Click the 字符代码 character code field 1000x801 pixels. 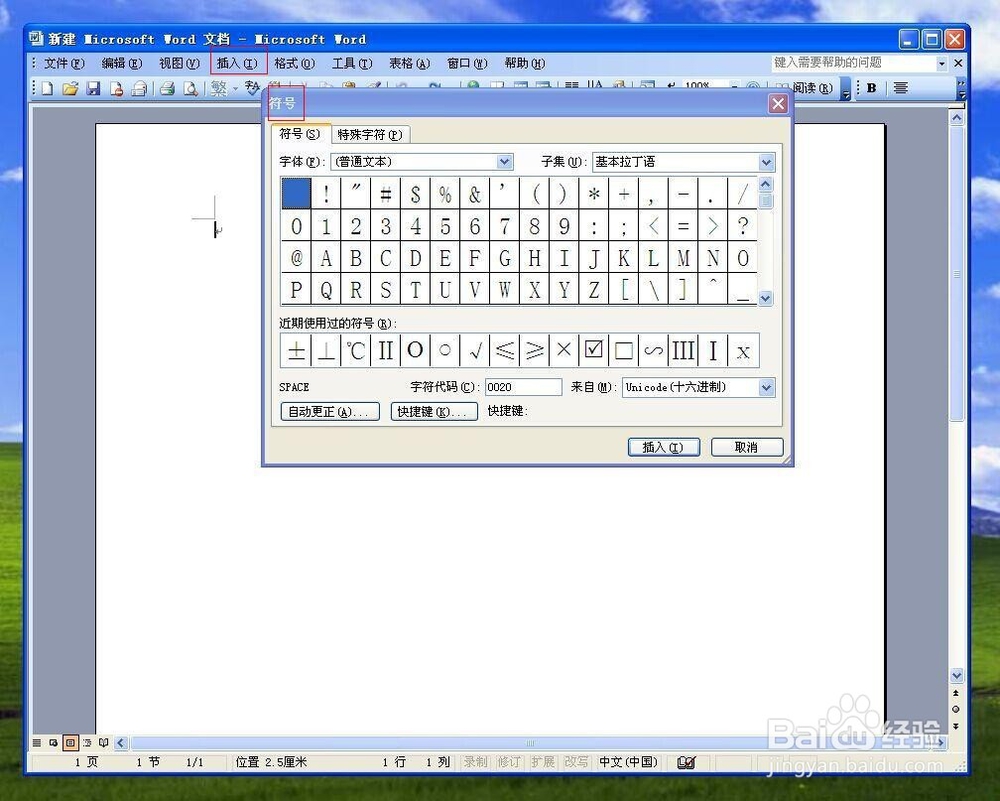tap(523, 387)
